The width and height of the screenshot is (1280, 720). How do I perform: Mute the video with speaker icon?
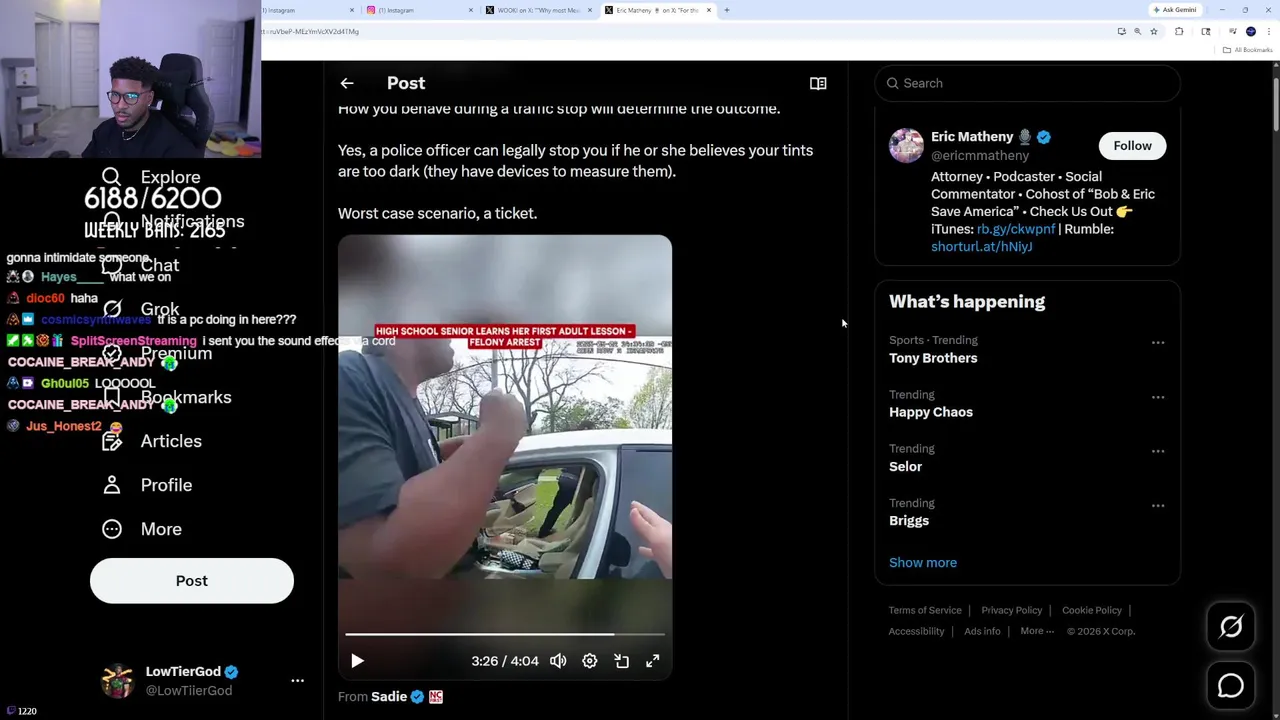558,661
